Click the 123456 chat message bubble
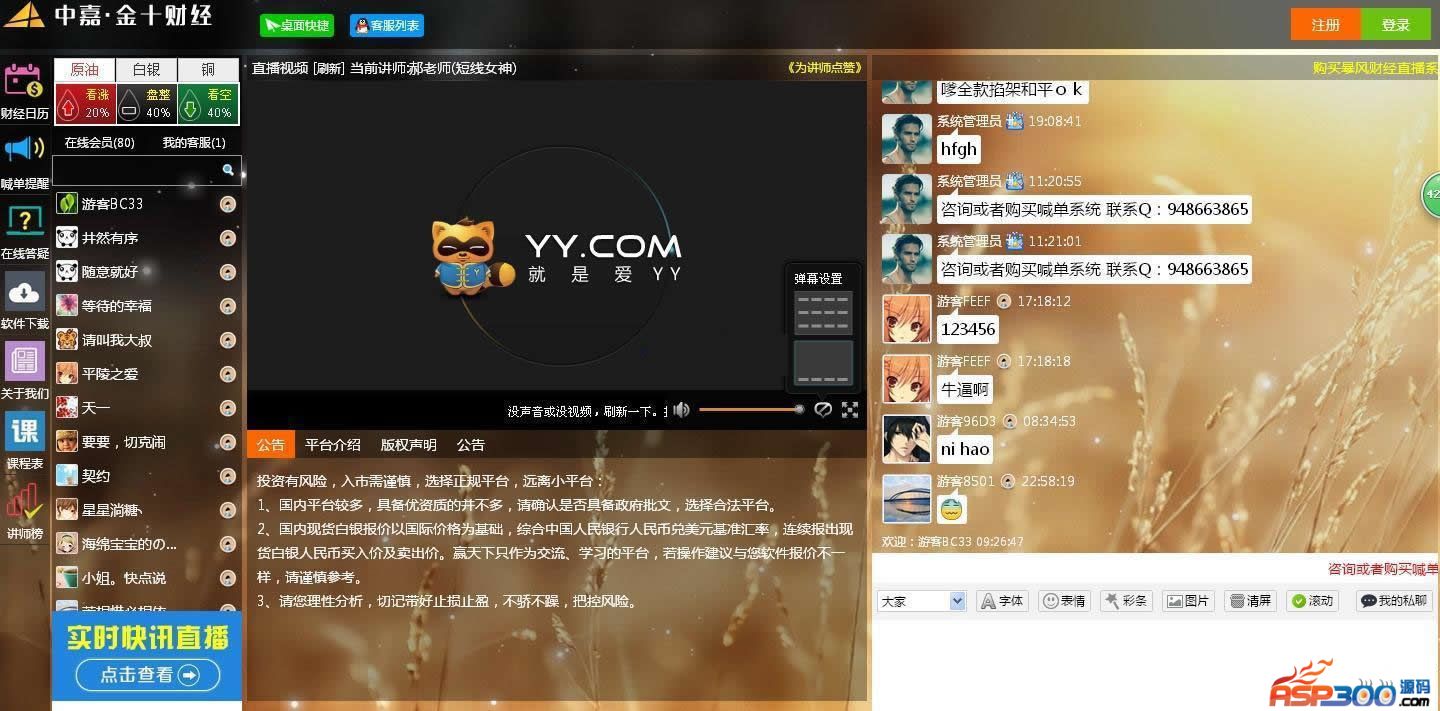This screenshot has height=711, width=1440. click(968, 329)
